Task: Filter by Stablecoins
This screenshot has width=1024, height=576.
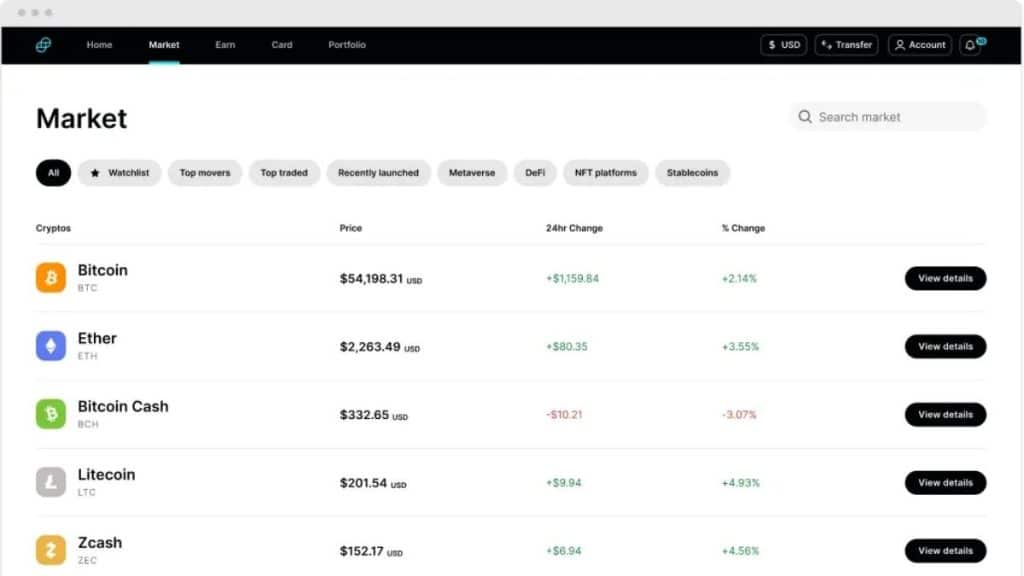Action: point(692,173)
